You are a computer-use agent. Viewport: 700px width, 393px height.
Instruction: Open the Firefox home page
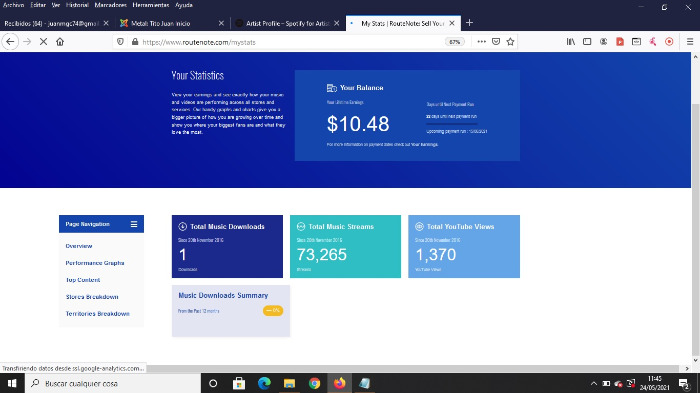[x=60, y=42]
